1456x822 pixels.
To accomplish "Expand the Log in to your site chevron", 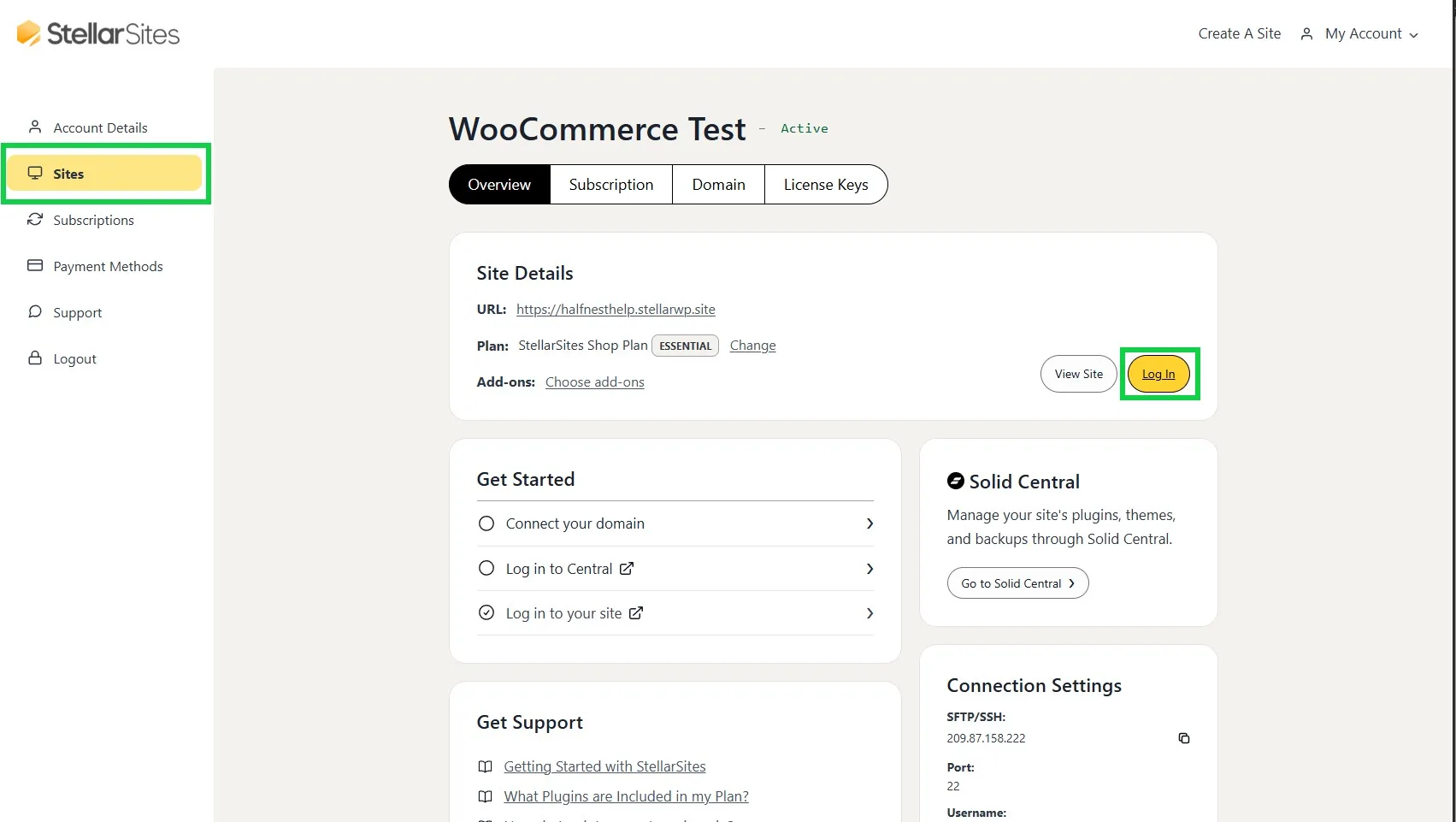I will pos(869,612).
